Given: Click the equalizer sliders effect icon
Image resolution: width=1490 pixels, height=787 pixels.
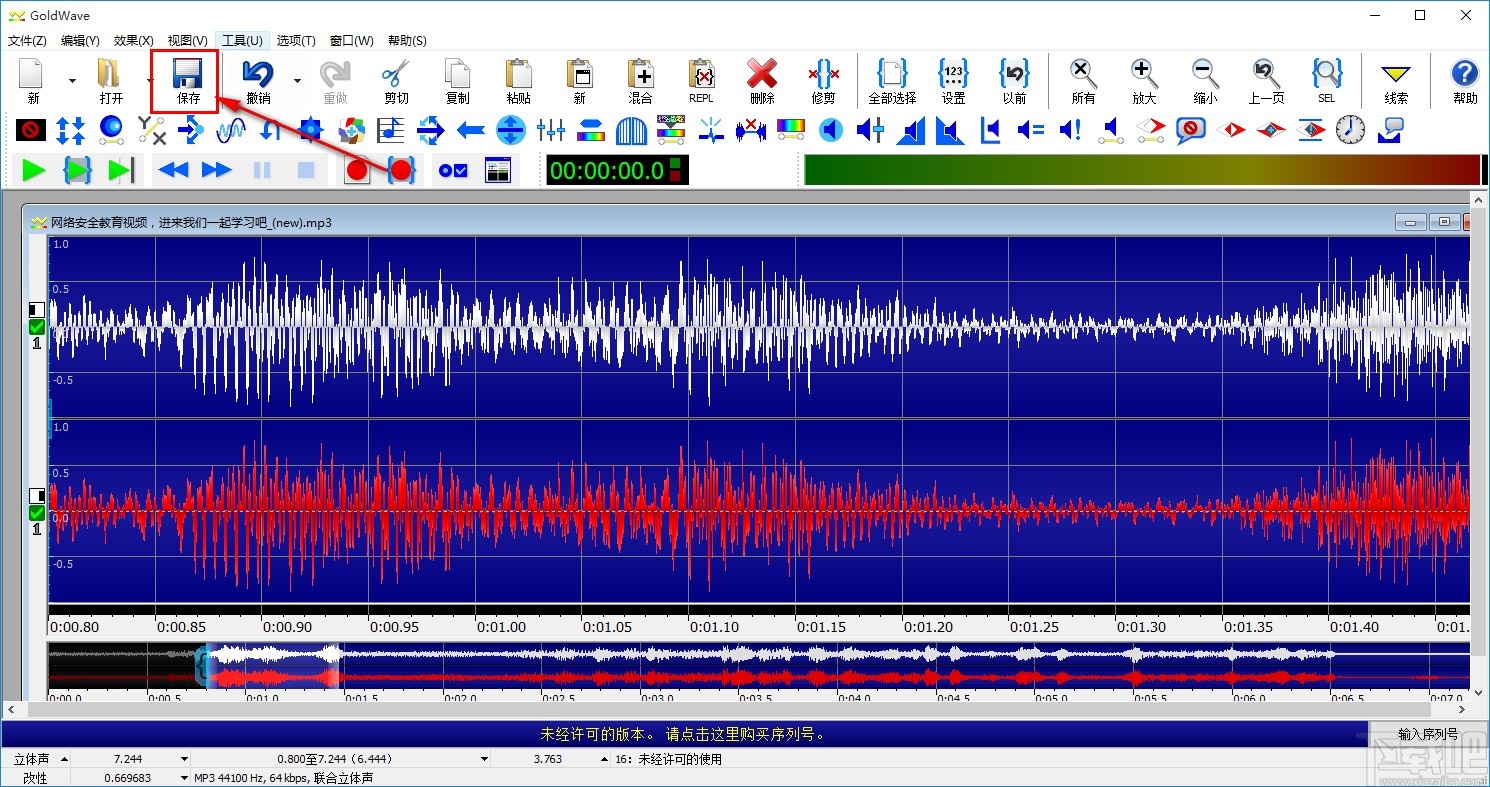Looking at the screenshot, I should (x=551, y=130).
